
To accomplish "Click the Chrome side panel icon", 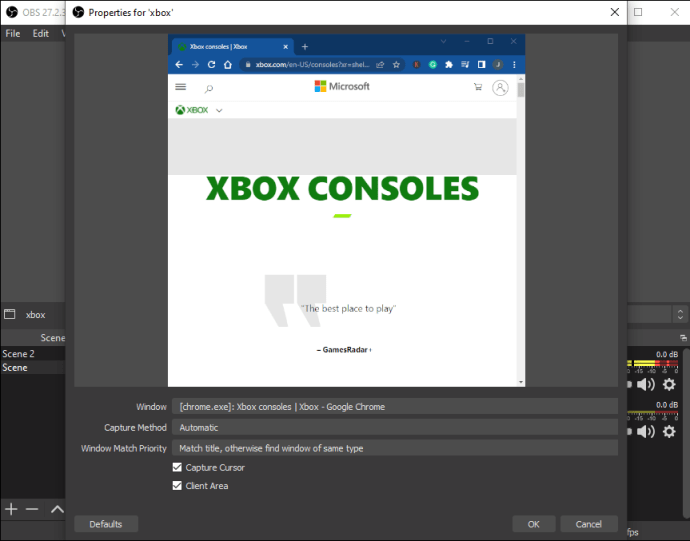I will pos(481,65).
